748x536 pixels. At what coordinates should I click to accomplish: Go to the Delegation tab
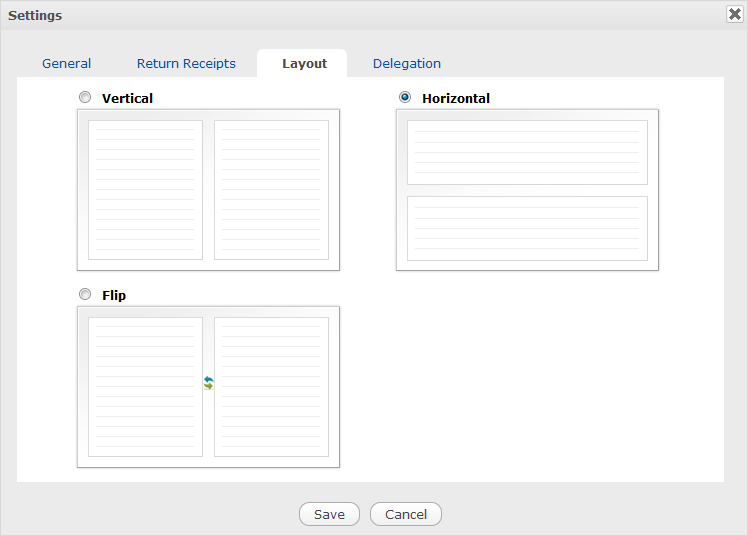(x=406, y=63)
